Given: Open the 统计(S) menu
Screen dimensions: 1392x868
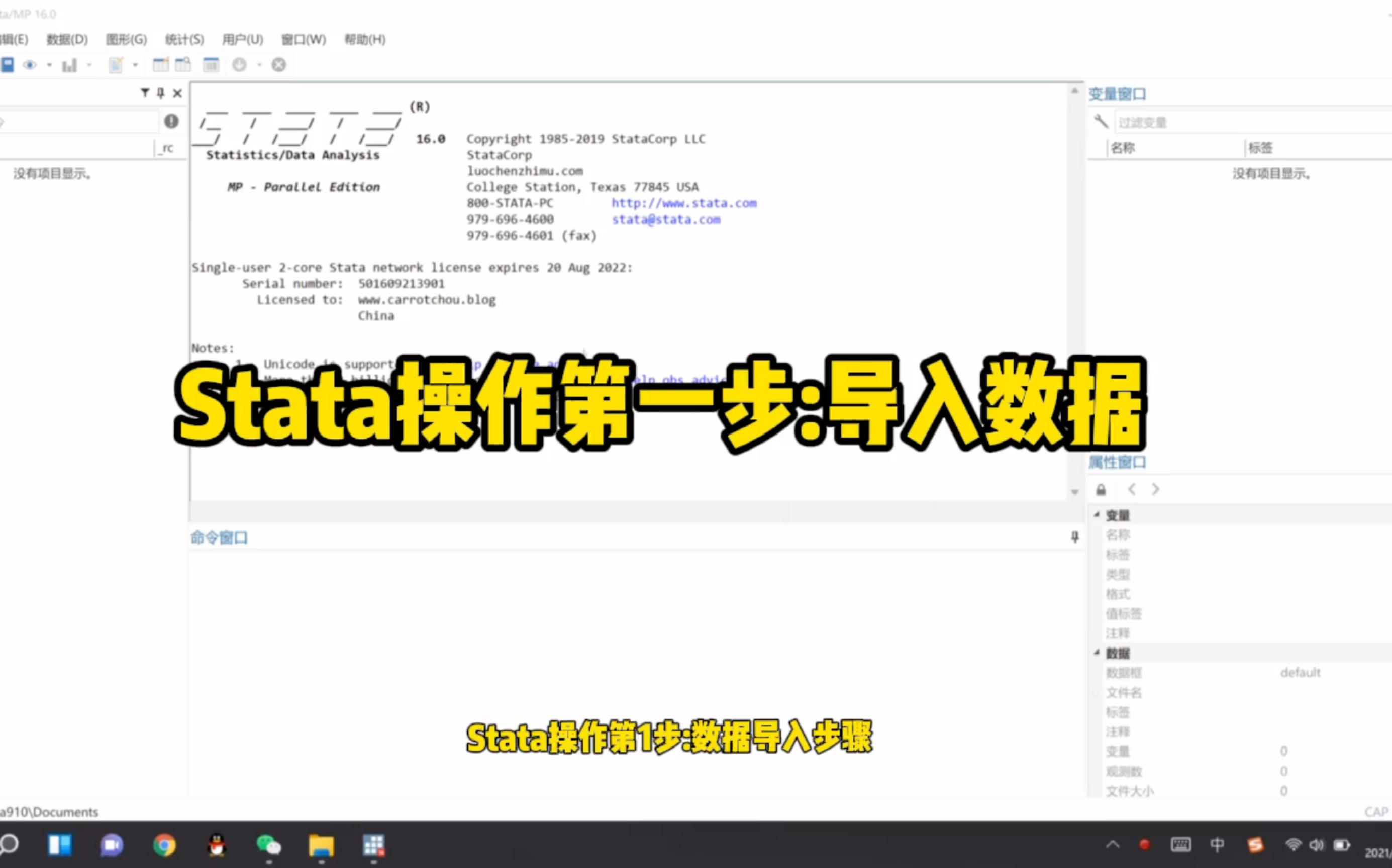Looking at the screenshot, I should point(183,39).
